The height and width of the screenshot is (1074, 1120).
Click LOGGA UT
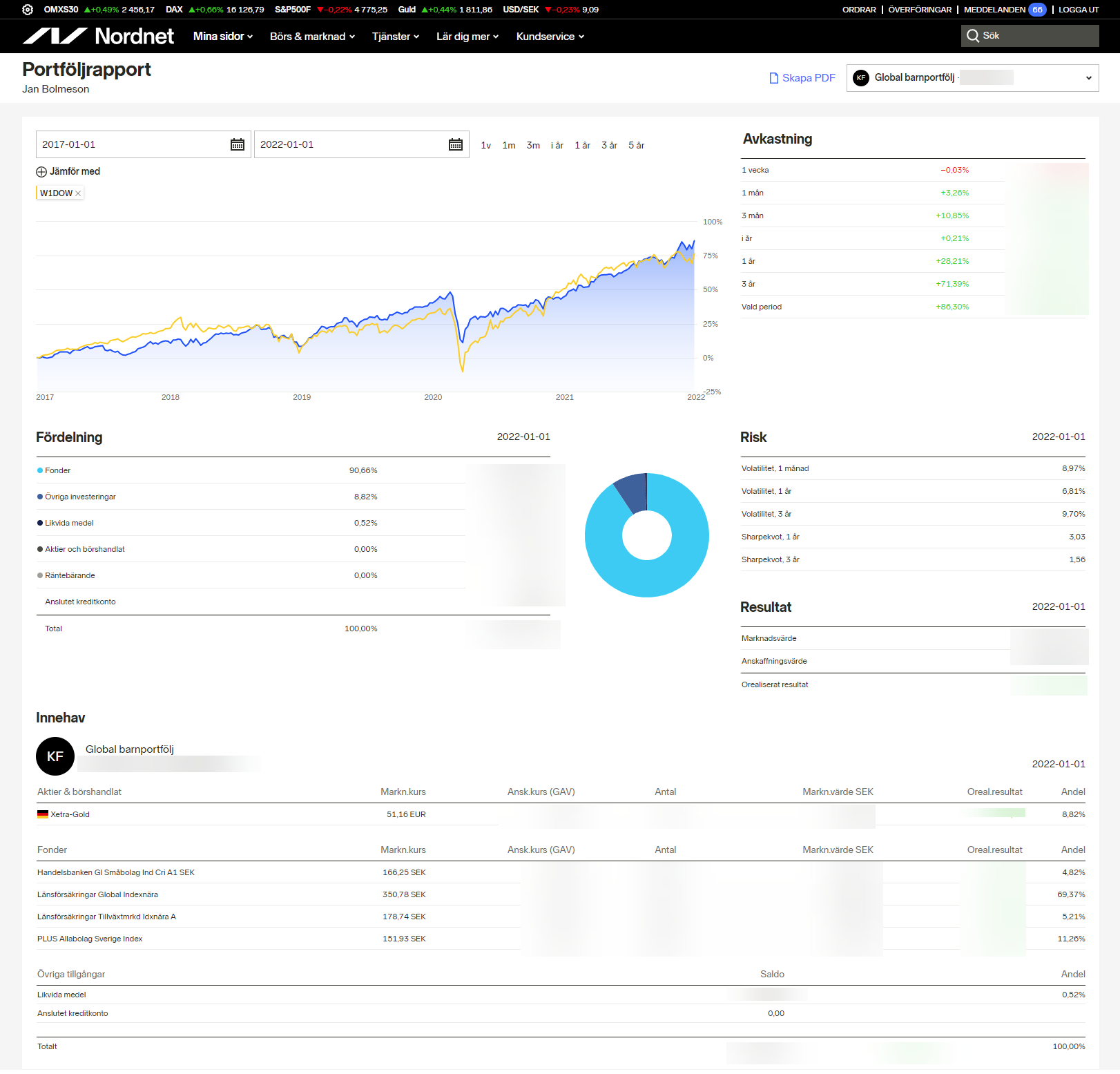(1079, 10)
